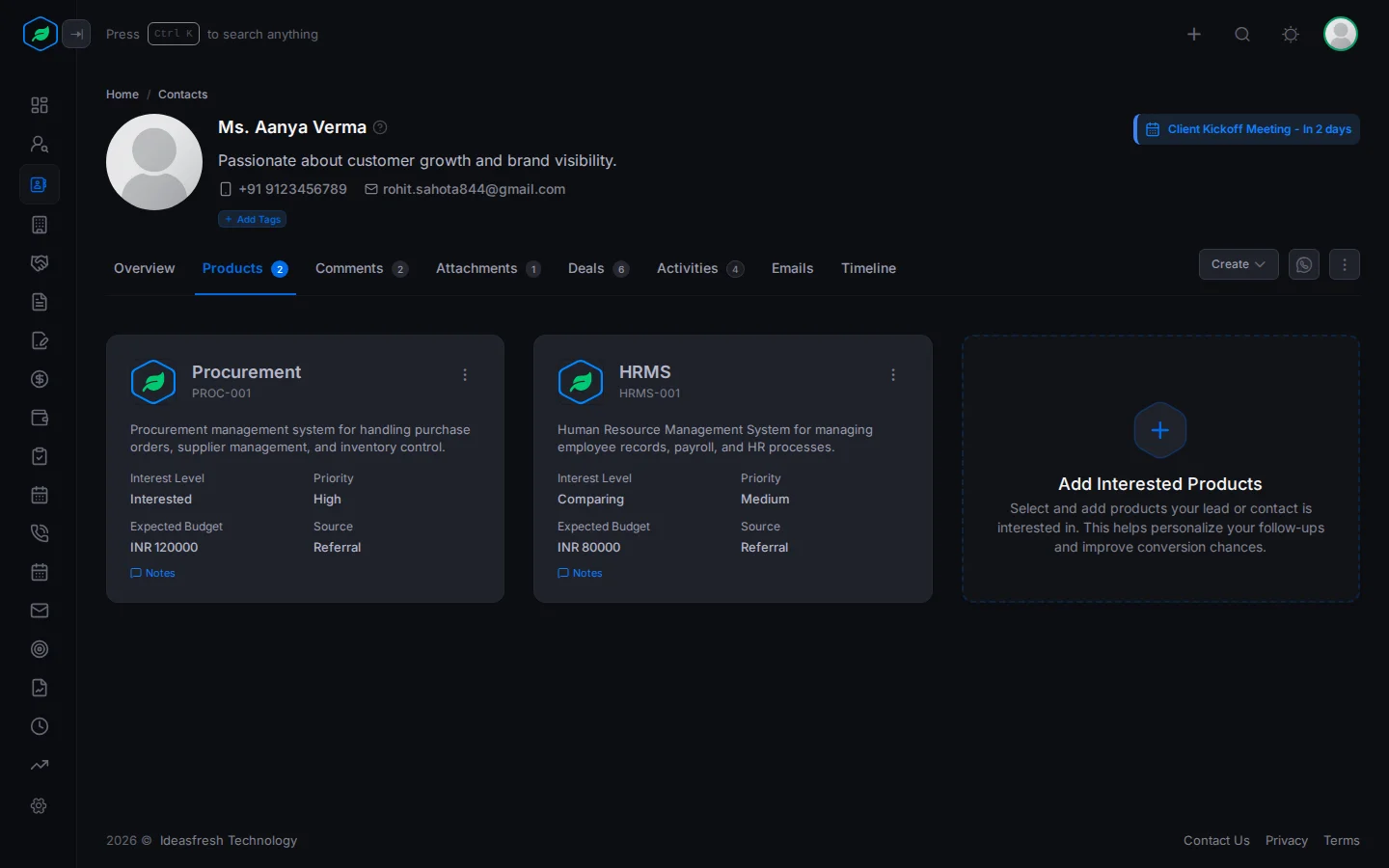Open the HRMS card three-dot menu
This screenshot has height=868, width=1389.
pos(893,375)
